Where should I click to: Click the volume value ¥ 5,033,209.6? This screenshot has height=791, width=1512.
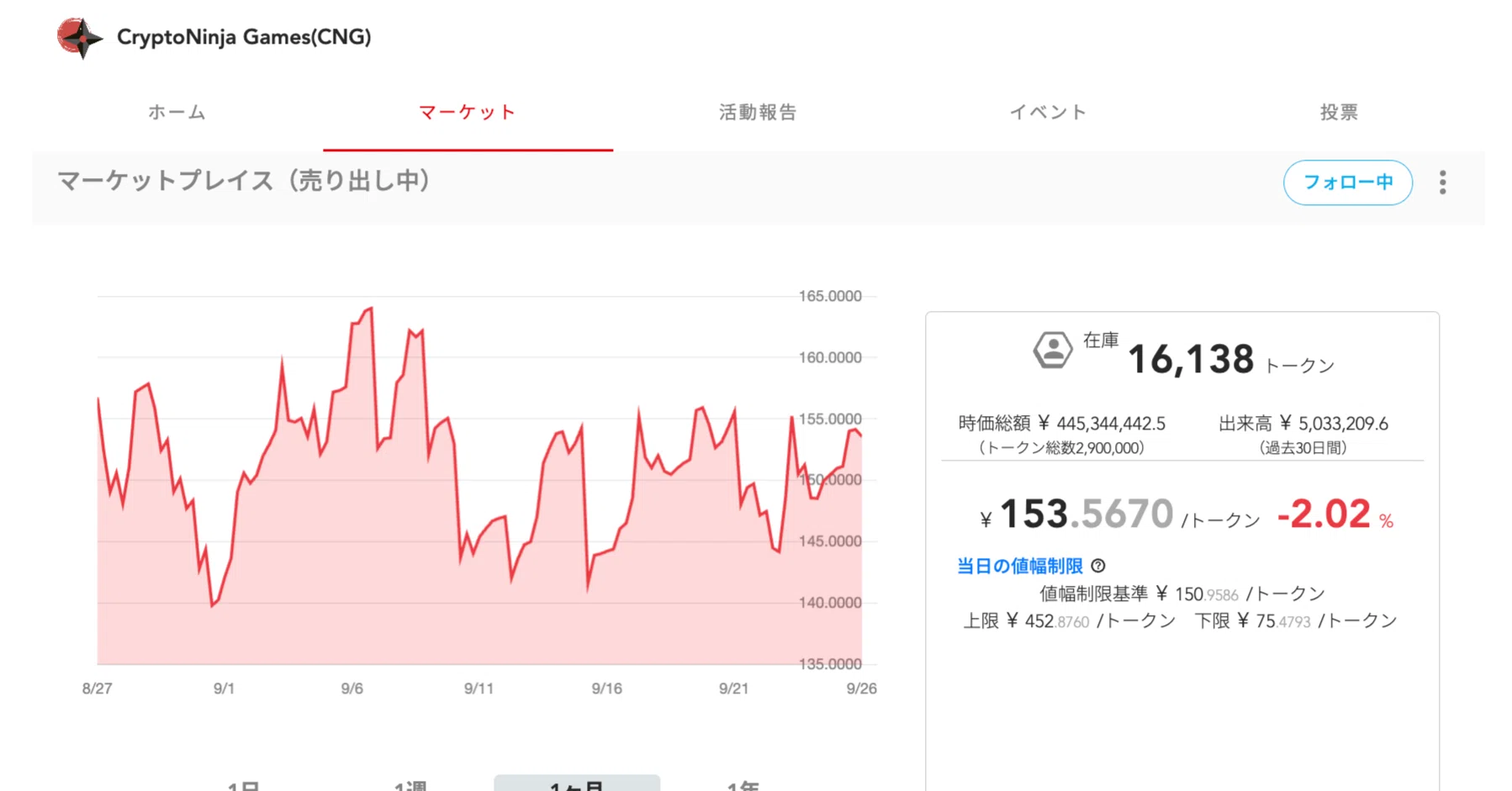pos(1334,424)
